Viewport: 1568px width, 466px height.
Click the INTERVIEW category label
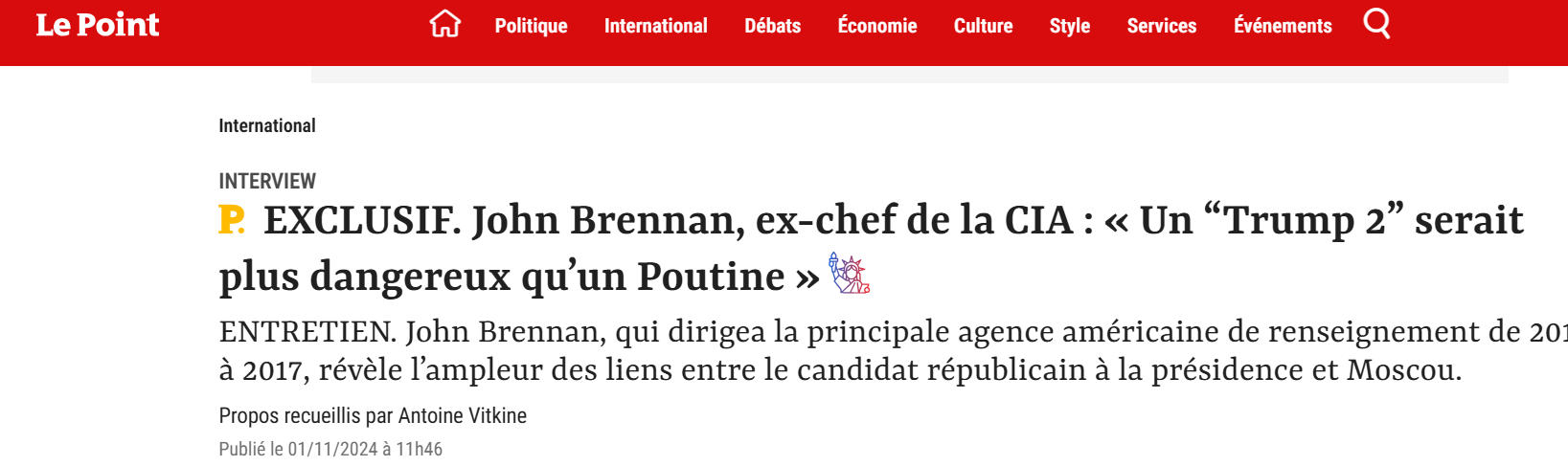click(x=267, y=181)
